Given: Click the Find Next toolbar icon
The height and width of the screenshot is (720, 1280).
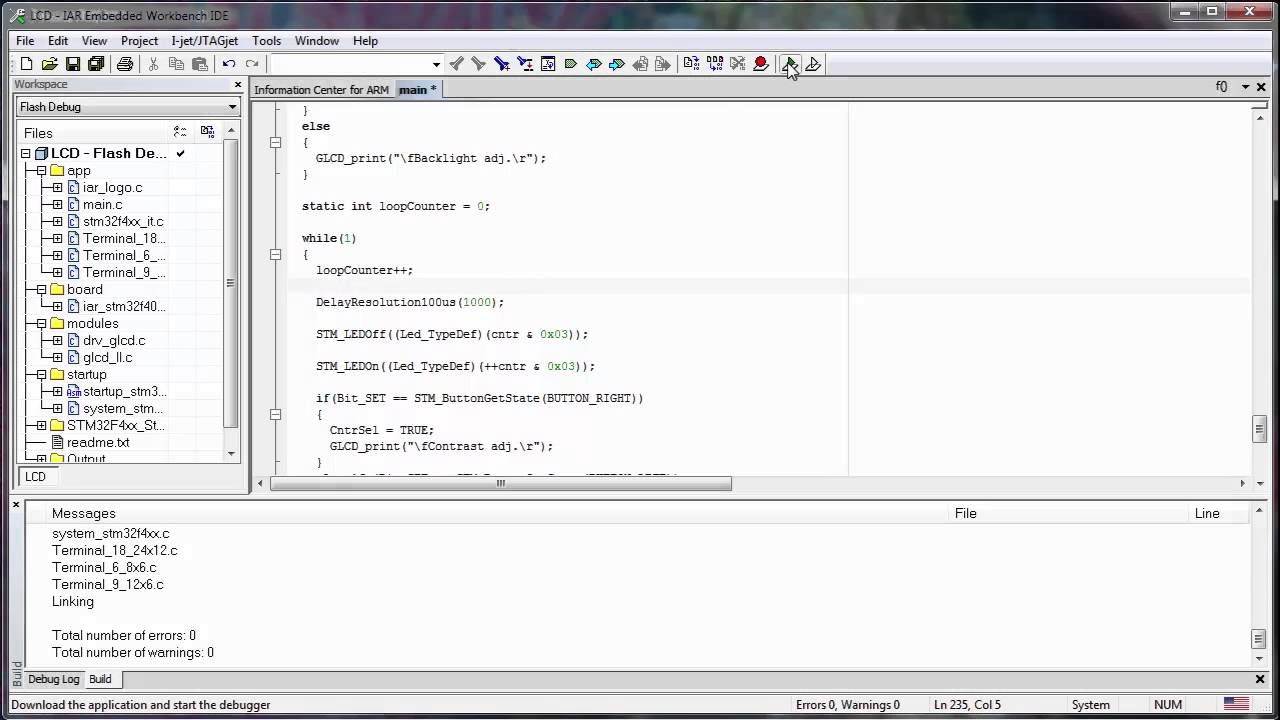Looking at the screenshot, I should pos(457,64).
